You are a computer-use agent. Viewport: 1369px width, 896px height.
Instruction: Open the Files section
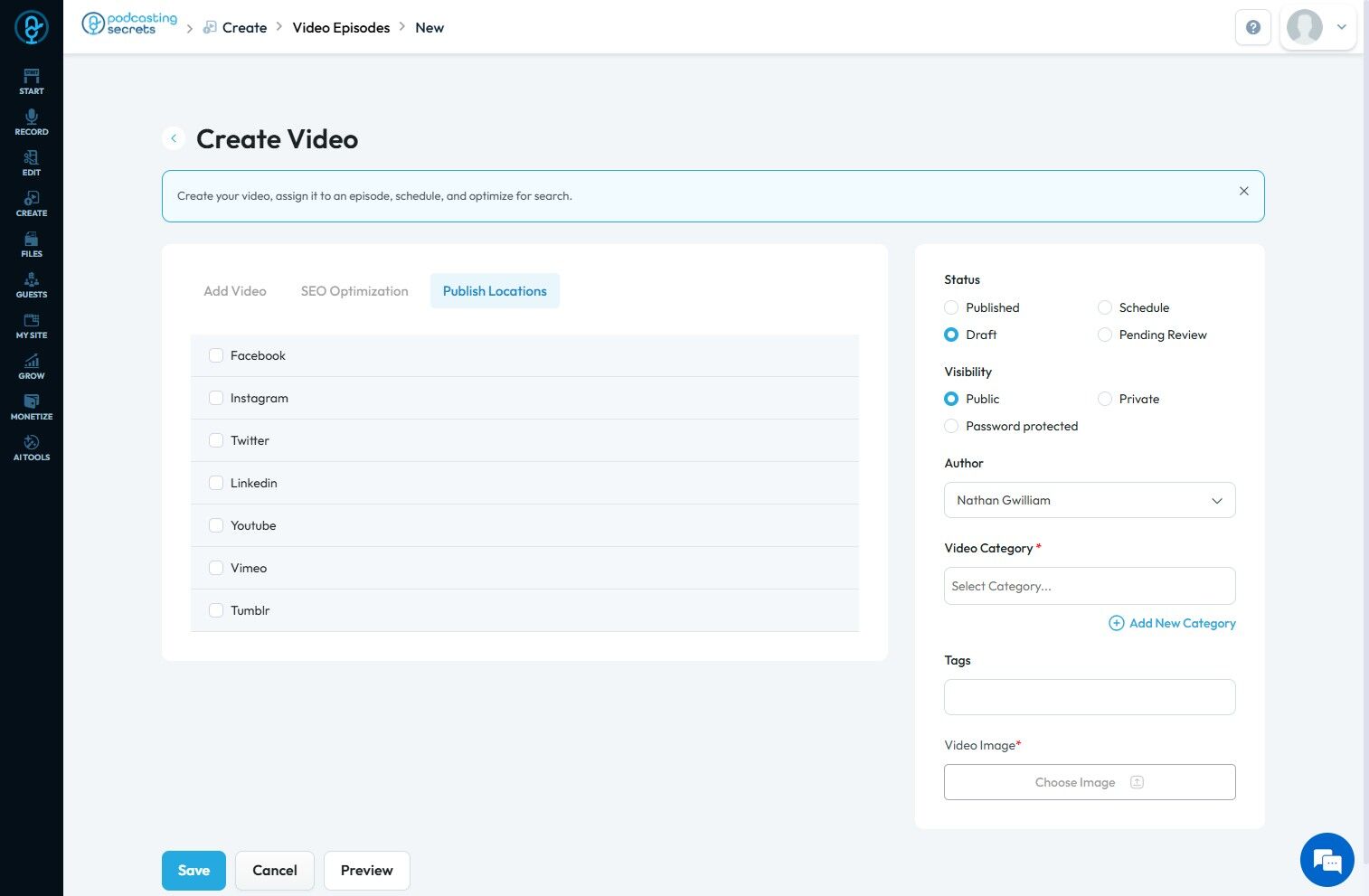click(x=32, y=244)
